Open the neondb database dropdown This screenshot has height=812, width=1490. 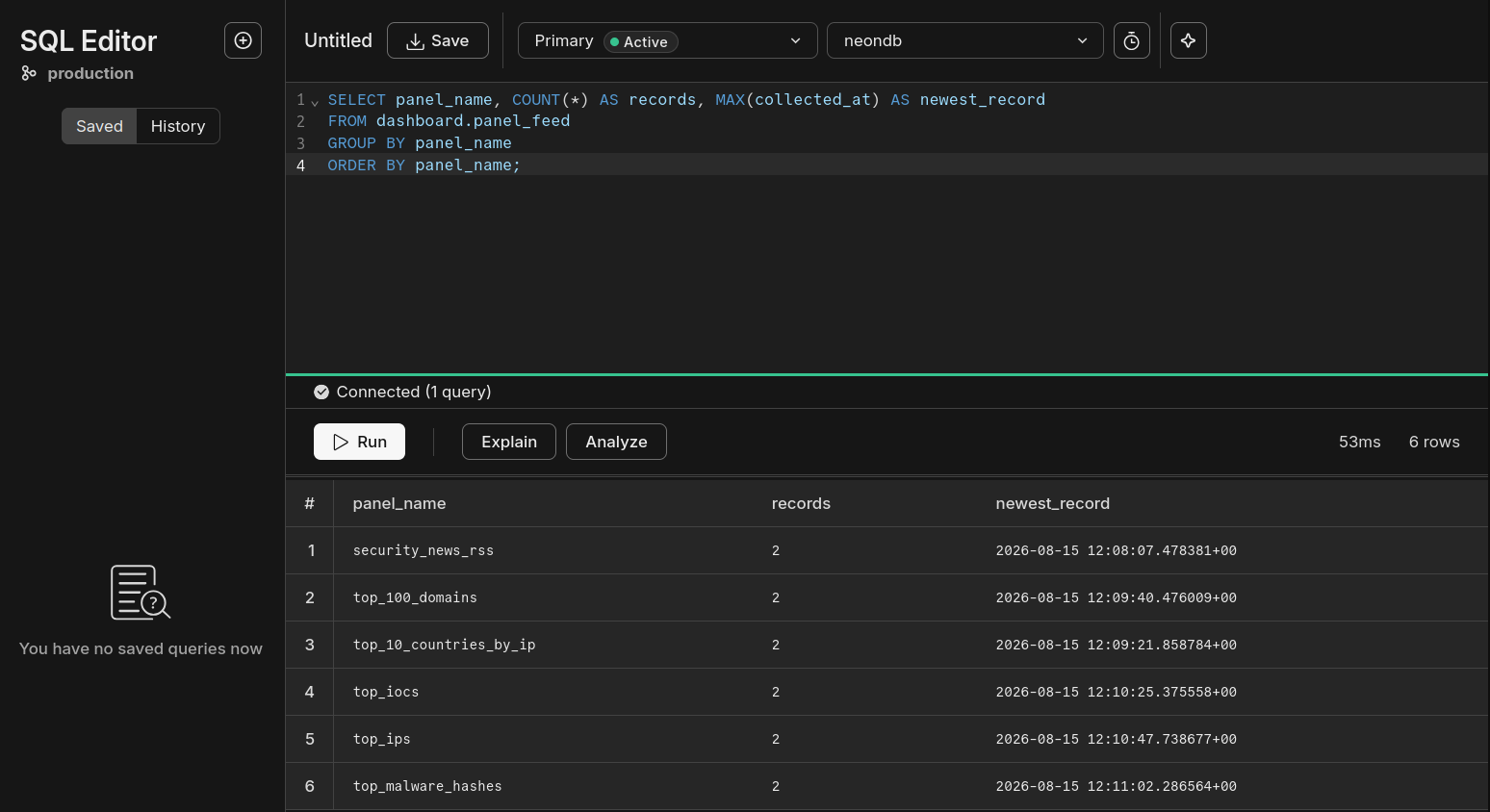[x=965, y=40]
